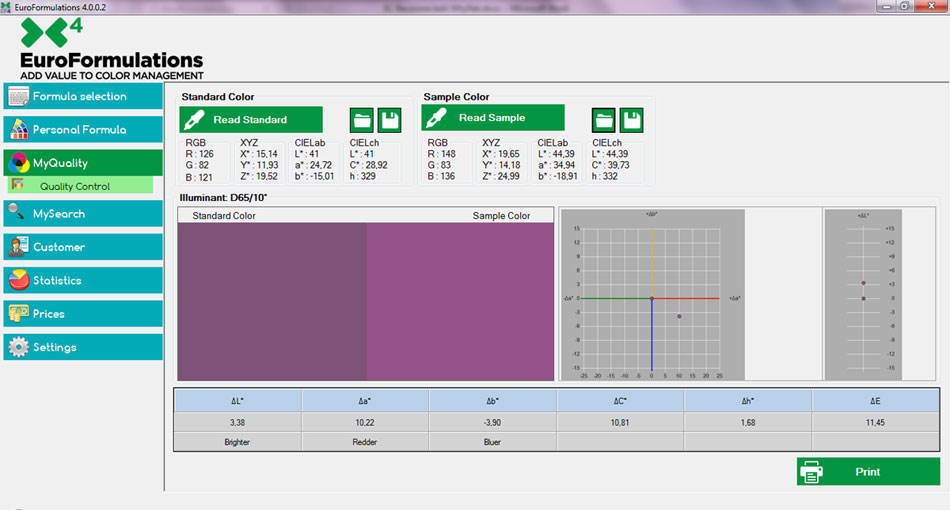Select the ΔC* value 10,81
950x510 pixels.
click(x=620, y=422)
